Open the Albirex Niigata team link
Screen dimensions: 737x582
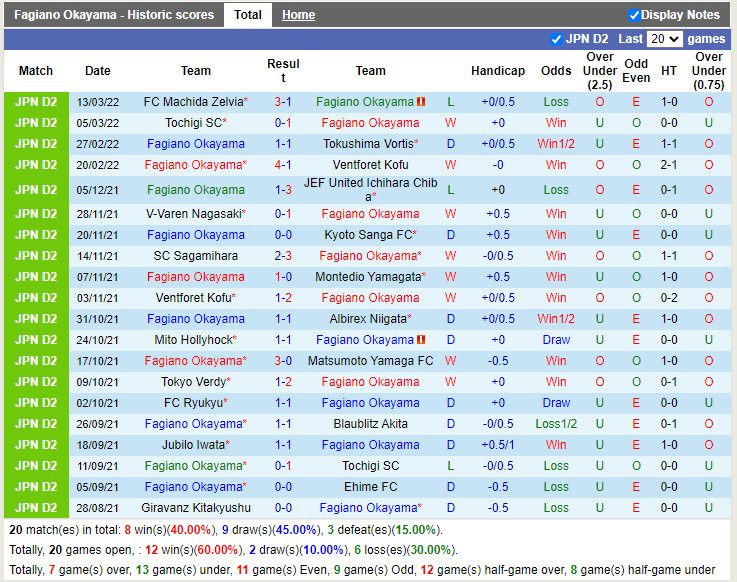pos(367,319)
